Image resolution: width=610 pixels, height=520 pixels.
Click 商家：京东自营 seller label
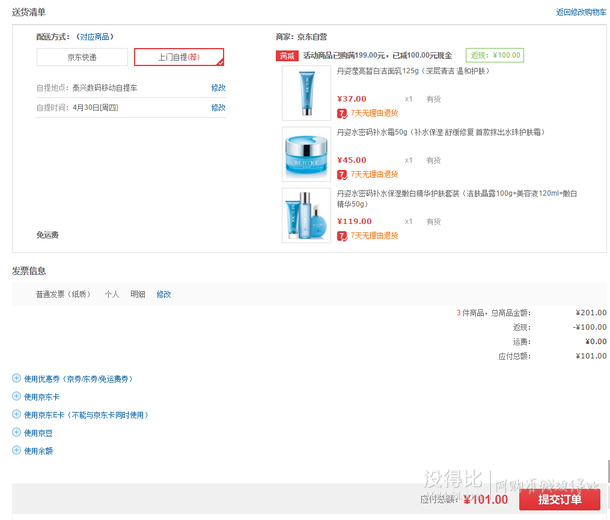301,37
